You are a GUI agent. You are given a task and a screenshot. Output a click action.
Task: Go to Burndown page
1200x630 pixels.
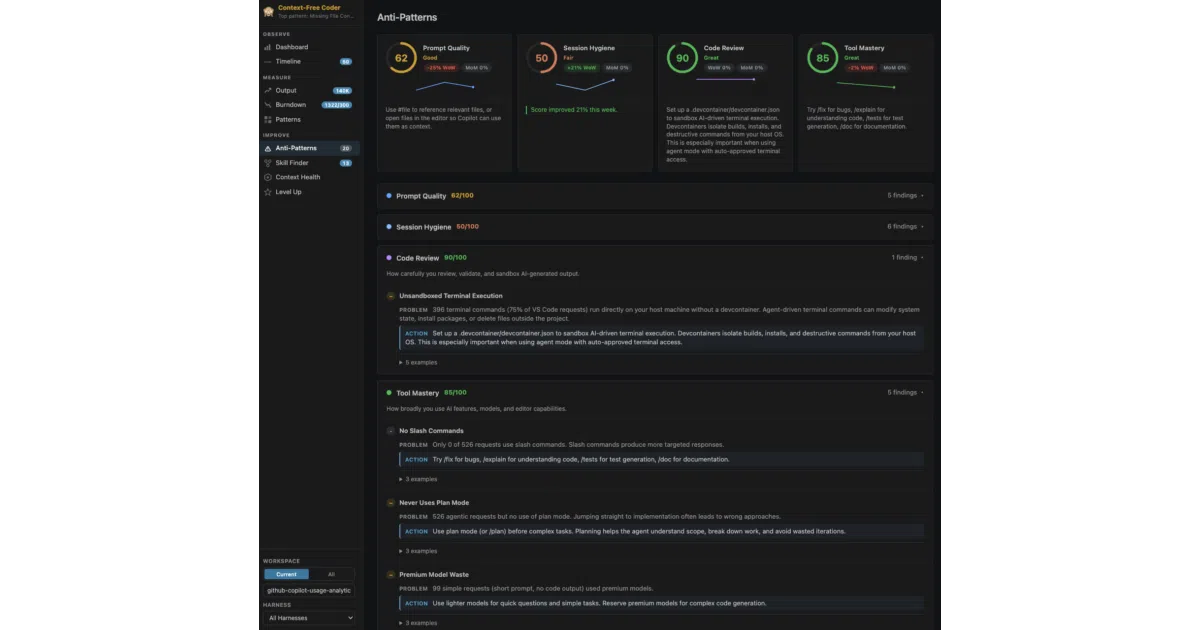click(308, 105)
